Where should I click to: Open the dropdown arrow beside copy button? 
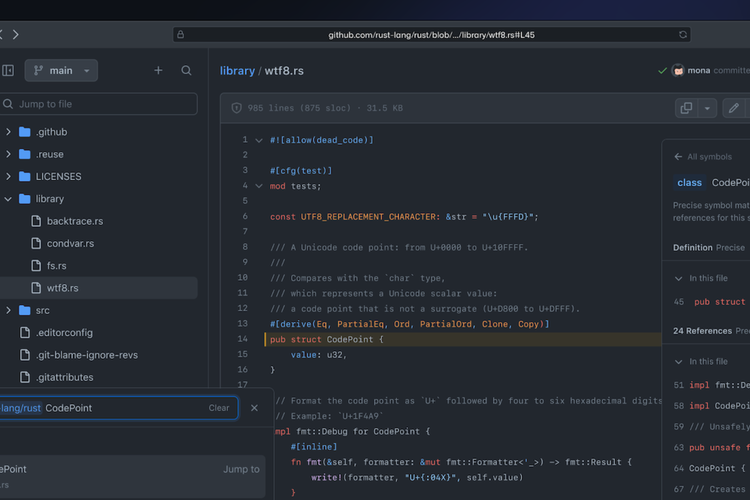708,108
